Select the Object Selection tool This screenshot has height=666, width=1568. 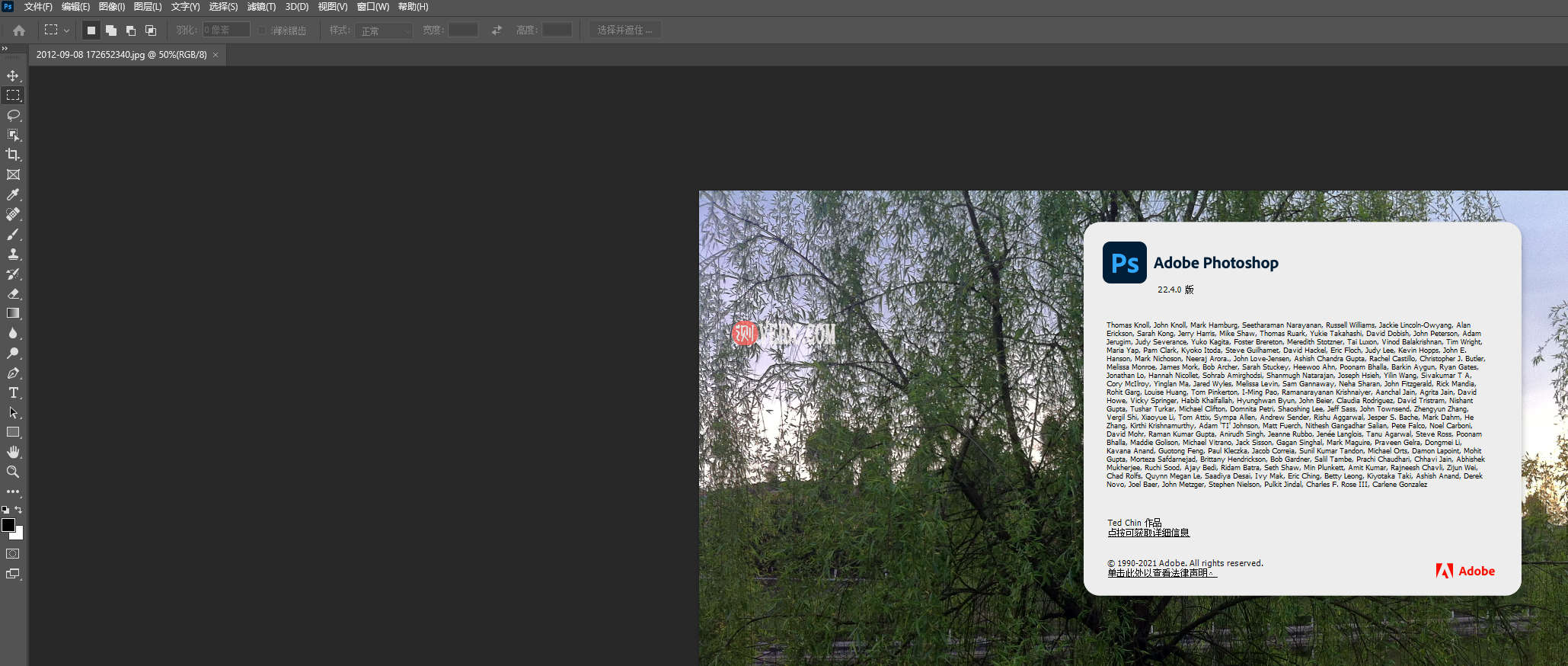[x=13, y=135]
